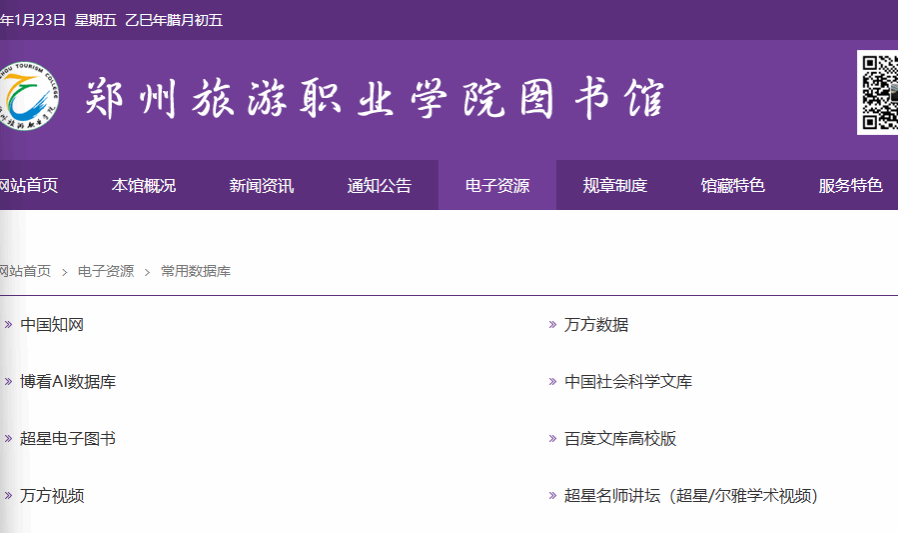Open the 超星名师讲坛 video link
Image resolution: width=898 pixels, height=533 pixels.
690,496
